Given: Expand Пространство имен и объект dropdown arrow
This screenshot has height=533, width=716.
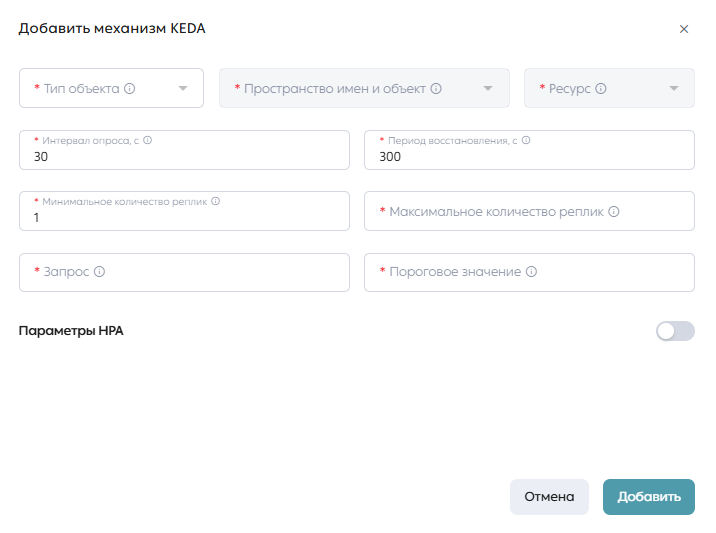Looking at the screenshot, I should coord(488,89).
